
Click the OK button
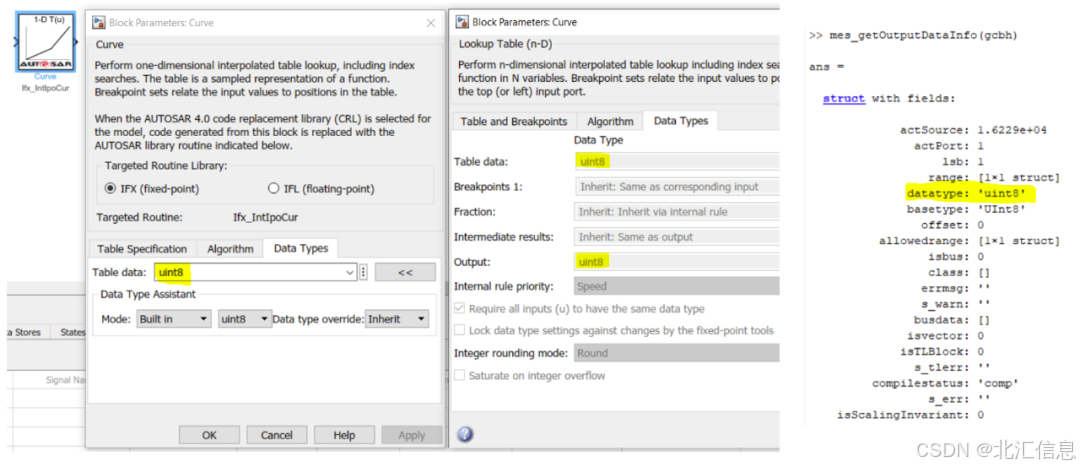pyautogui.click(x=209, y=435)
